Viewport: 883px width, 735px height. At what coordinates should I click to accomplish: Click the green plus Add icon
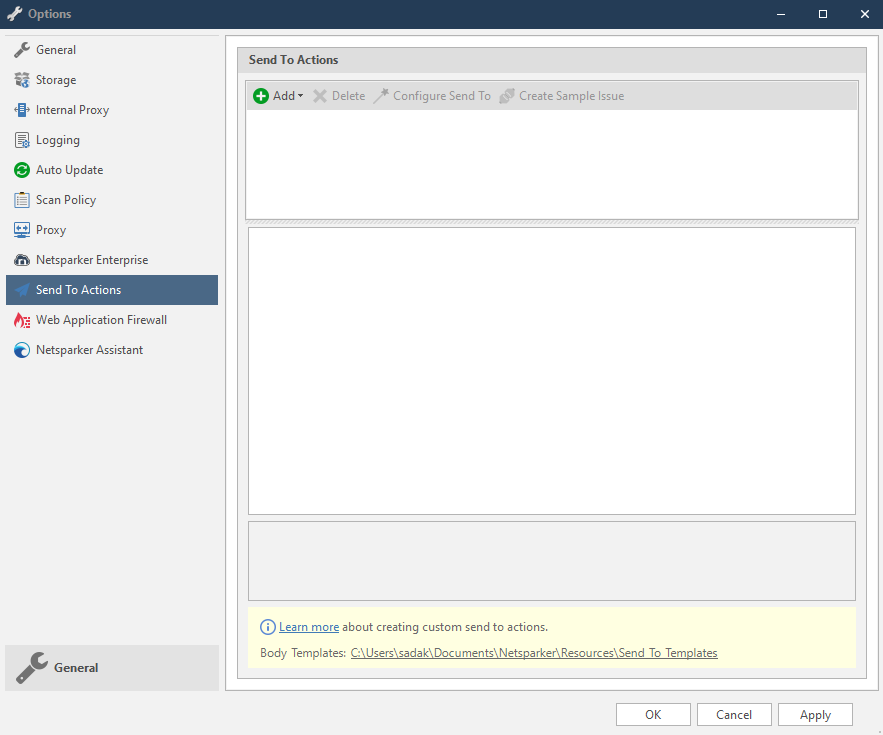coord(261,96)
